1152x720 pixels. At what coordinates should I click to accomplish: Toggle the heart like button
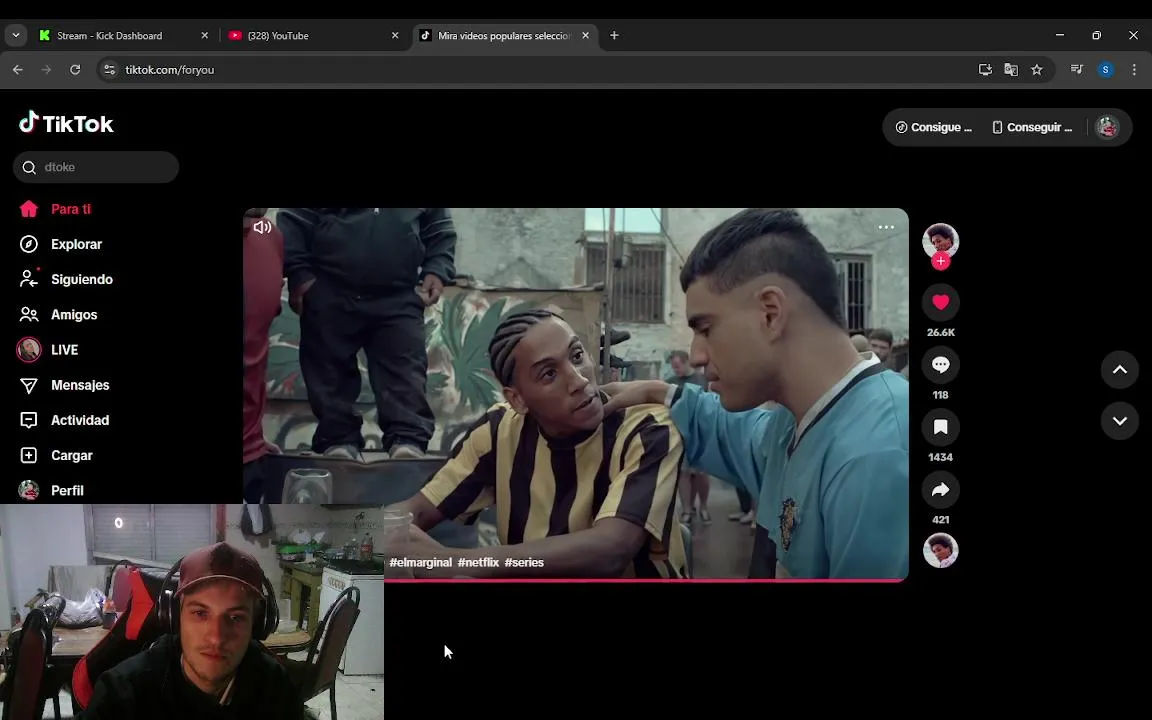[x=940, y=302]
